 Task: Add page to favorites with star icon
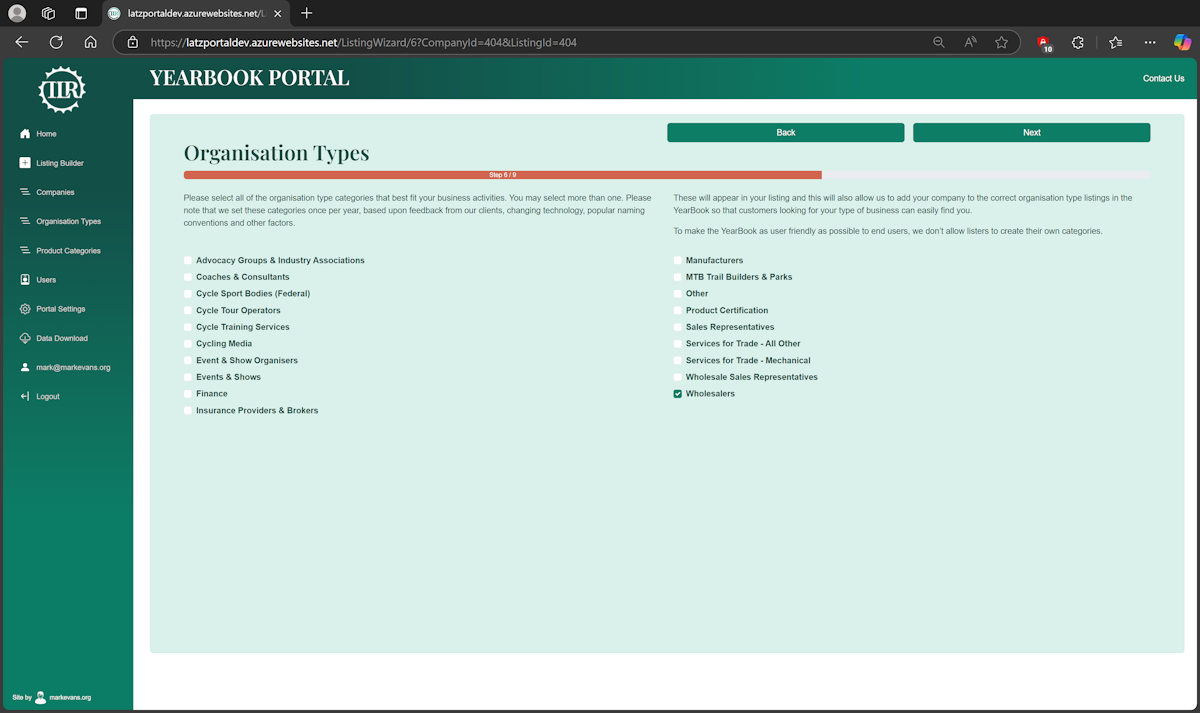click(x=1001, y=43)
